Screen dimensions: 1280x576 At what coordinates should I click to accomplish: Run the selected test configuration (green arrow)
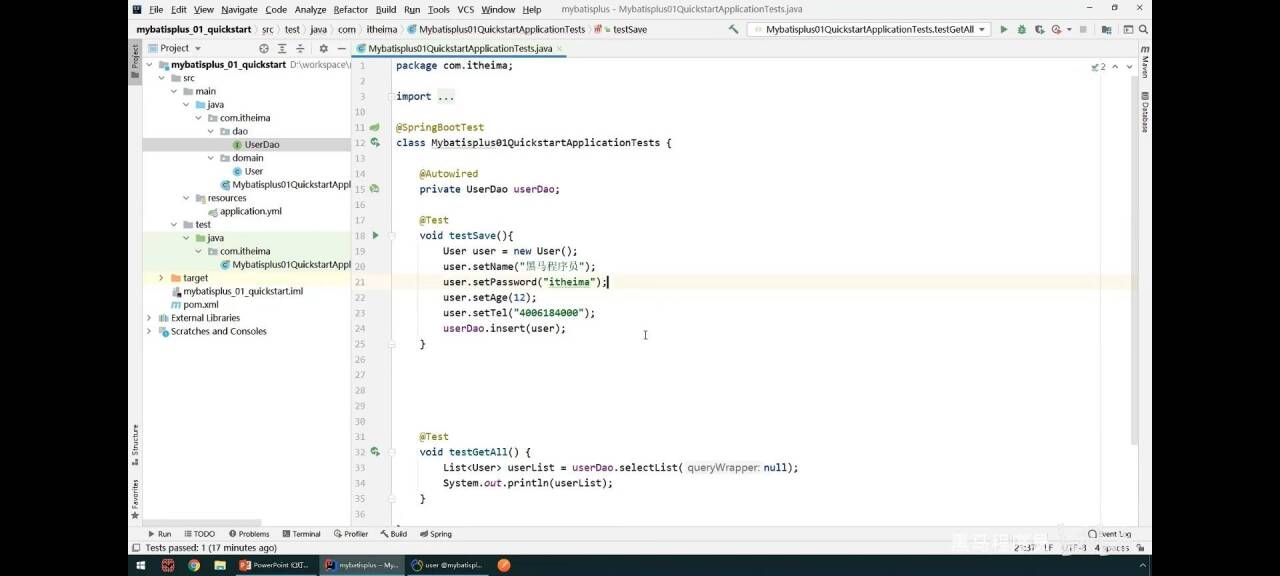pyautogui.click(x=1004, y=30)
